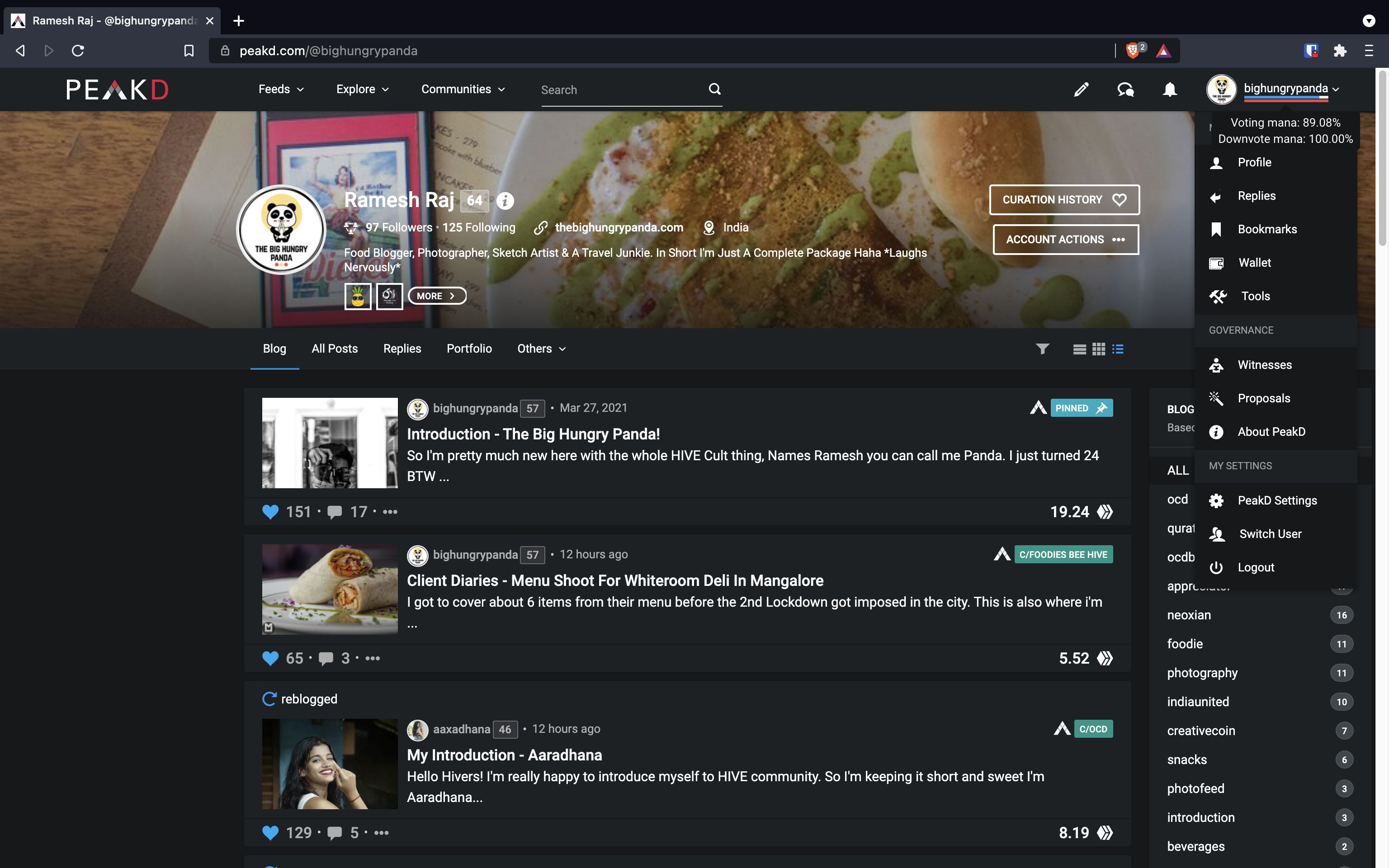Click the CURATION HISTORY button
The image size is (1389, 868).
pyautogui.click(x=1064, y=200)
